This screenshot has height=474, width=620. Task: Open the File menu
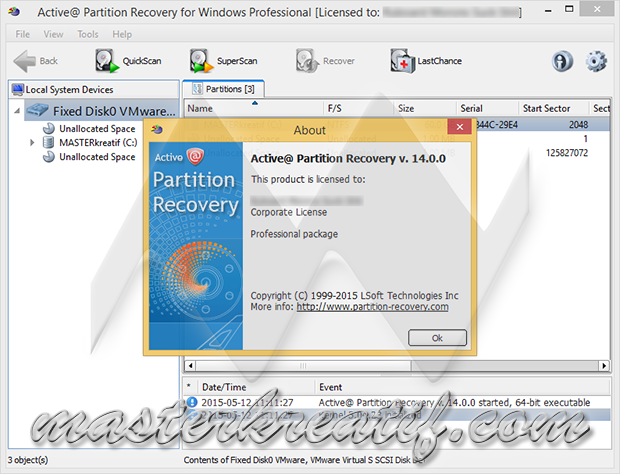tap(23, 34)
